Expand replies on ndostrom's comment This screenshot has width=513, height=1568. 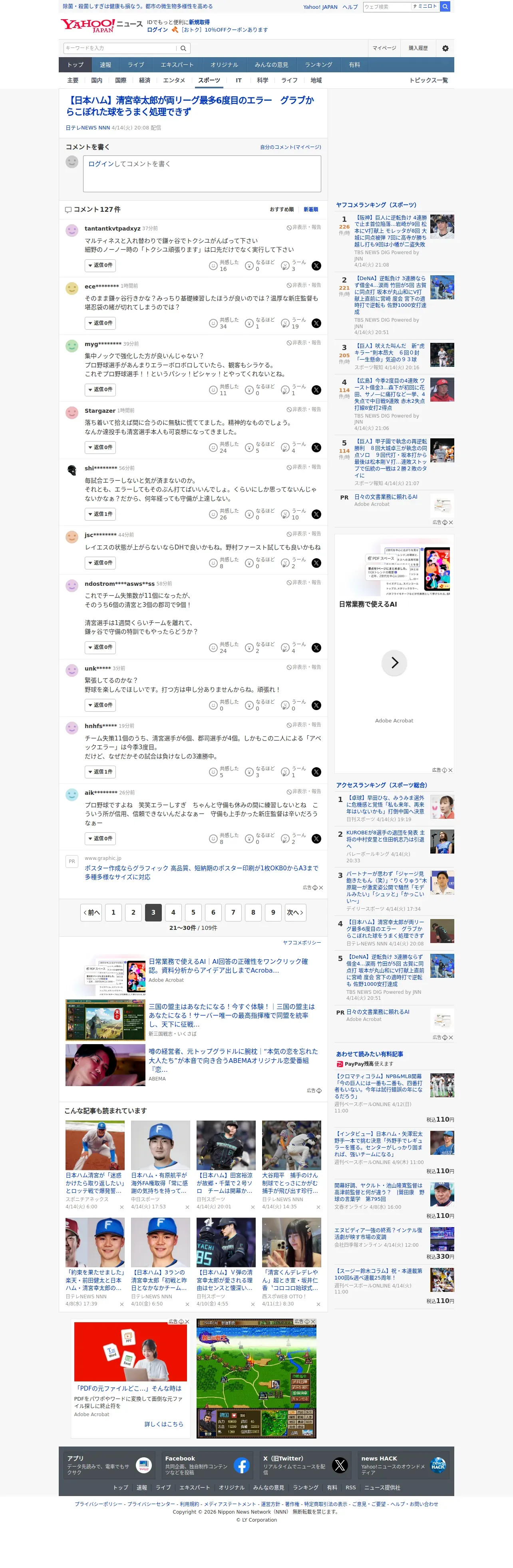(x=100, y=648)
